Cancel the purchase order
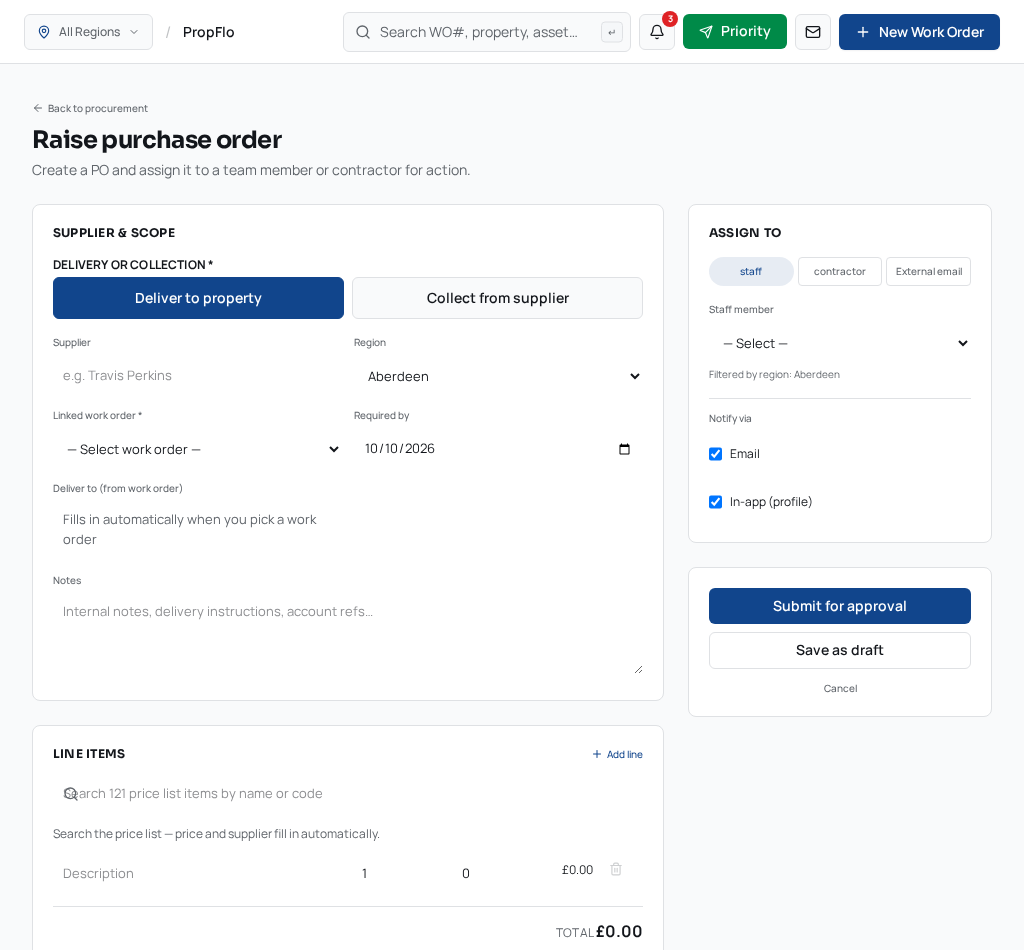 [x=840, y=689]
